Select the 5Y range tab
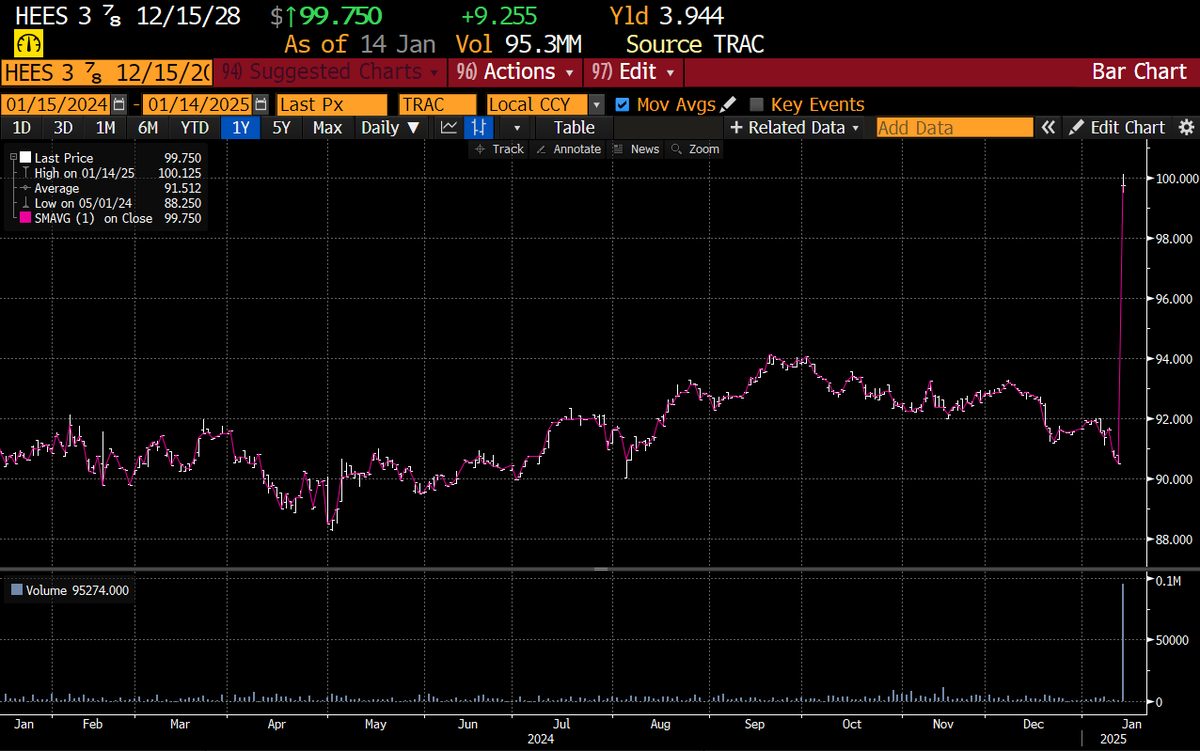 tap(282, 127)
